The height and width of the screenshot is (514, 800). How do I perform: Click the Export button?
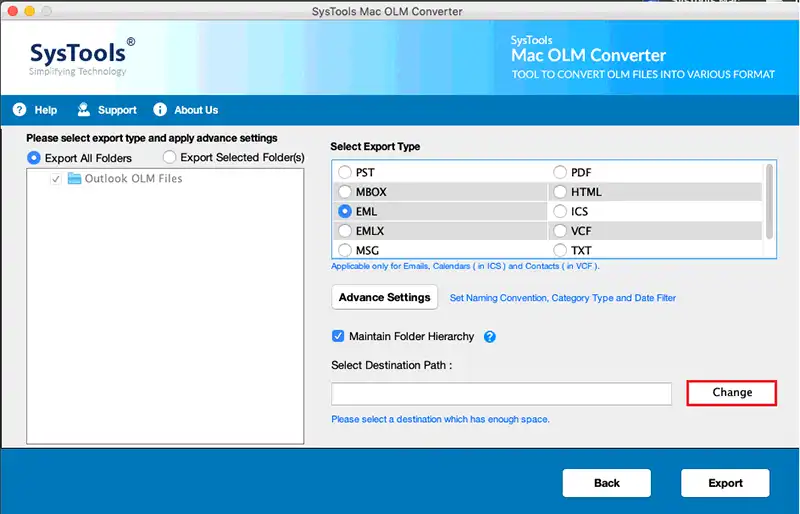tap(725, 483)
